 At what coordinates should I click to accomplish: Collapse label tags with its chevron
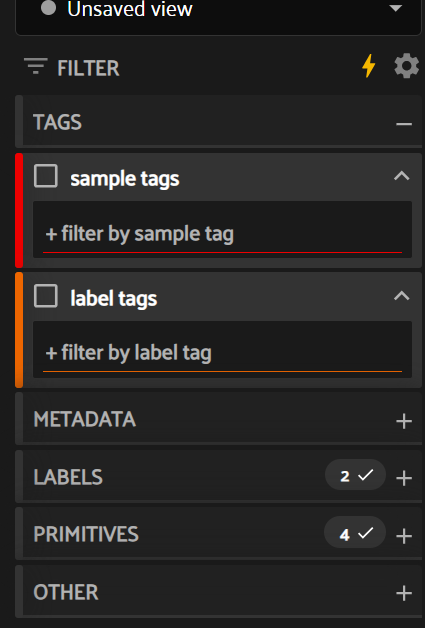tap(401, 296)
